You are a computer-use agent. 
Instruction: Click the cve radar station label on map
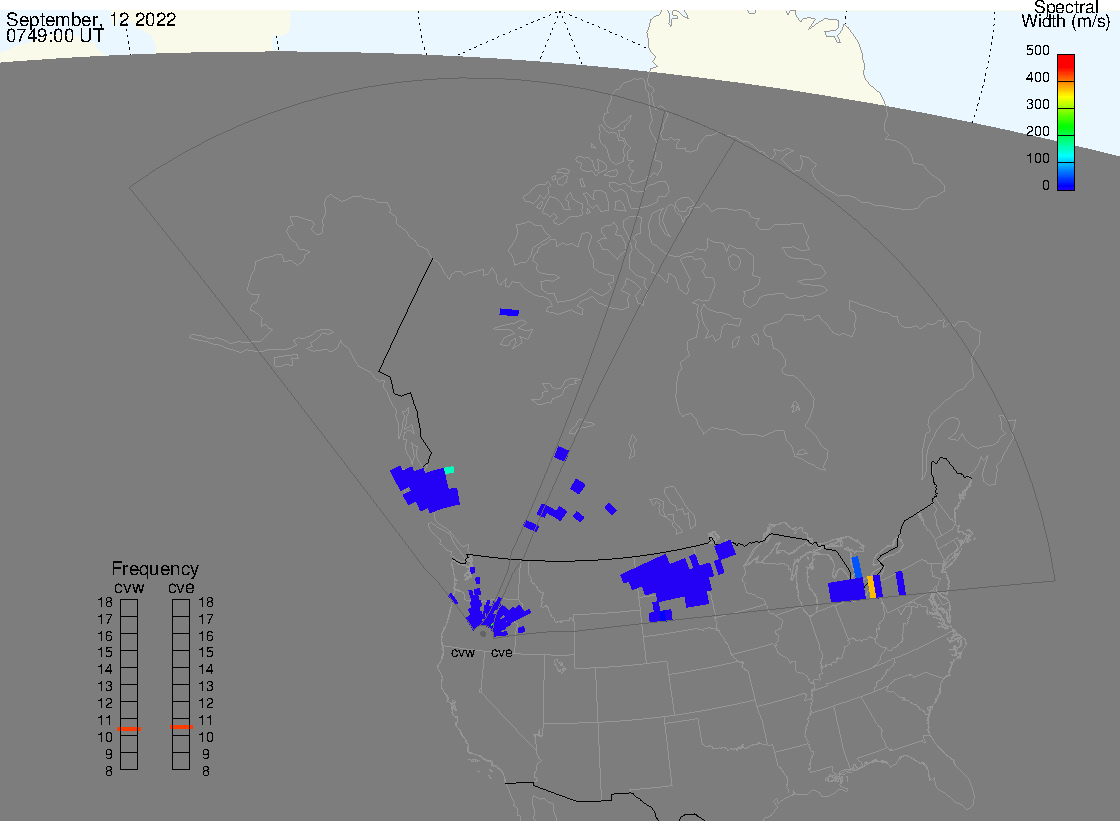point(501,653)
